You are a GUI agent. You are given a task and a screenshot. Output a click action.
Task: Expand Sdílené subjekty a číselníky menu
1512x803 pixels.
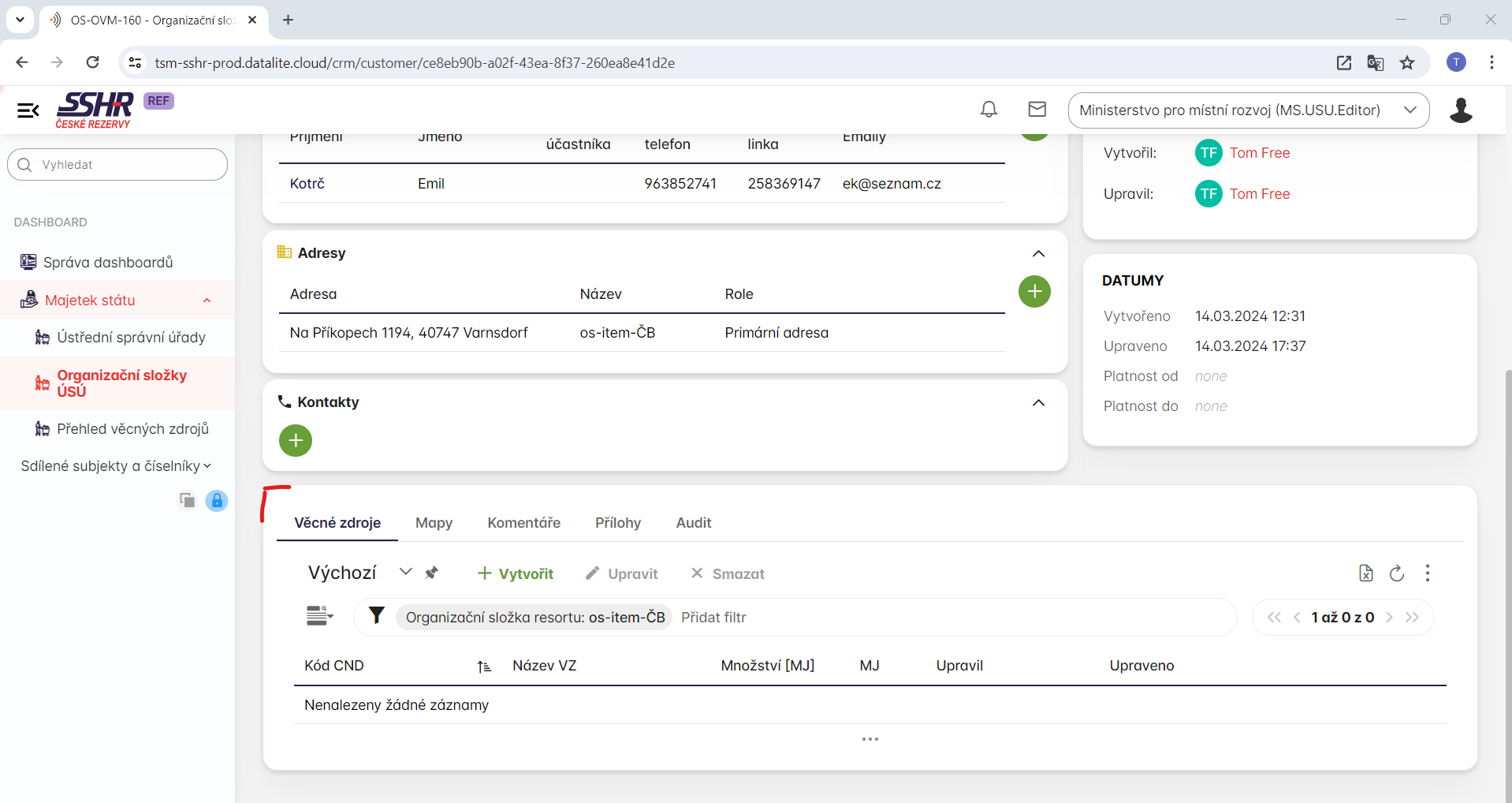pos(116,466)
